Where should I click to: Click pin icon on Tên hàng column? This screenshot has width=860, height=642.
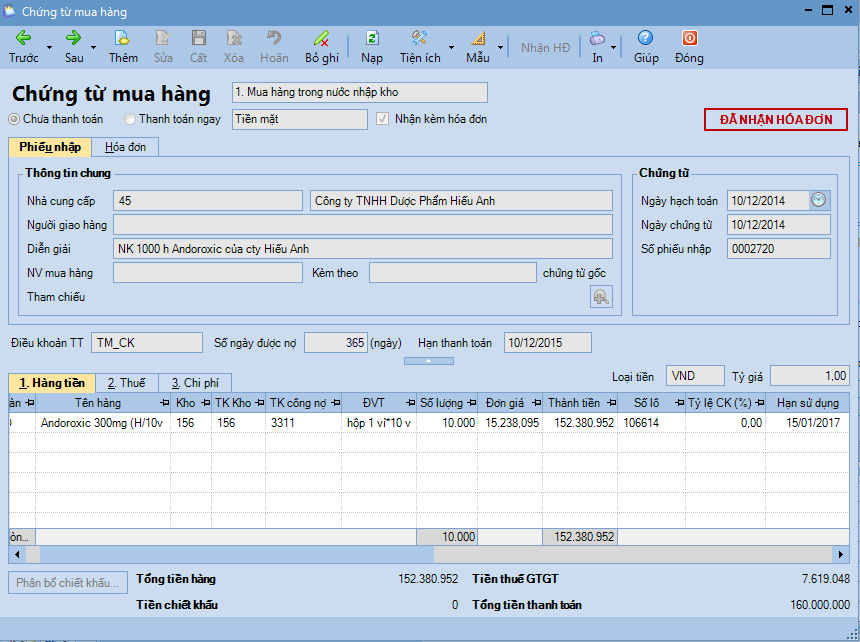pyautogui.click(x=164, y=403)
